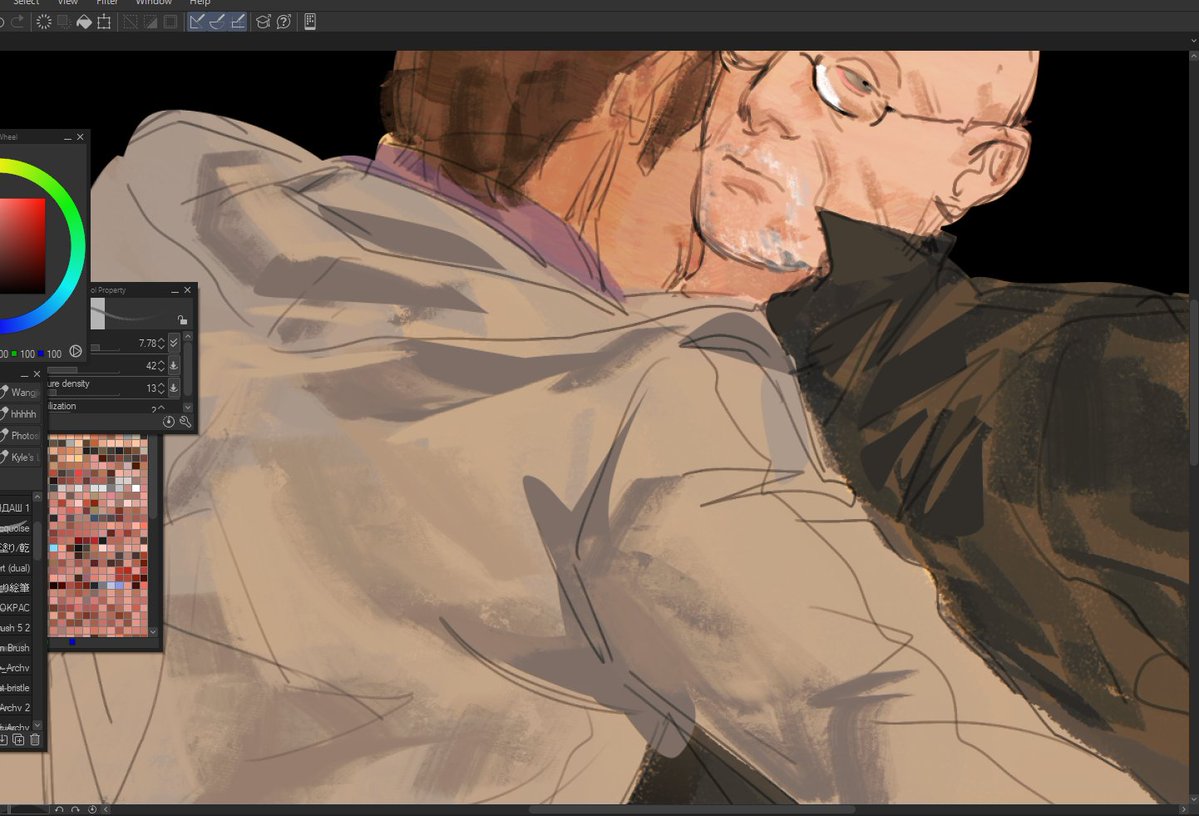Click the Clear (sparkle) icon in the command bar
Image resolution: width=1199 pixels, height=816 pixels.
pyautogui.click(x=44, y=22)
